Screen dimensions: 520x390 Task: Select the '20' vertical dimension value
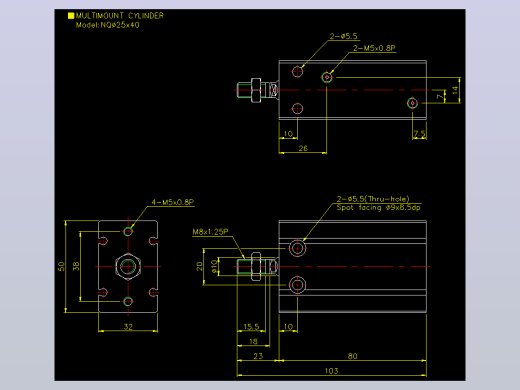point(199,266)
